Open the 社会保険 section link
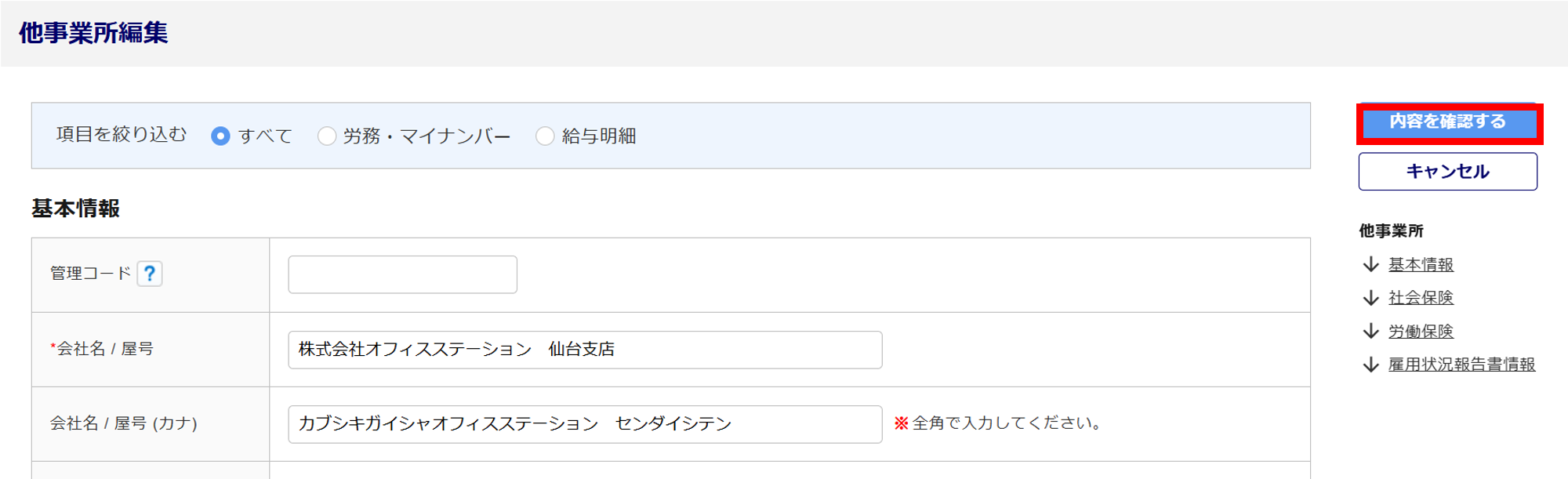This screenshot has width=1568, height=479. point(1421,298)
